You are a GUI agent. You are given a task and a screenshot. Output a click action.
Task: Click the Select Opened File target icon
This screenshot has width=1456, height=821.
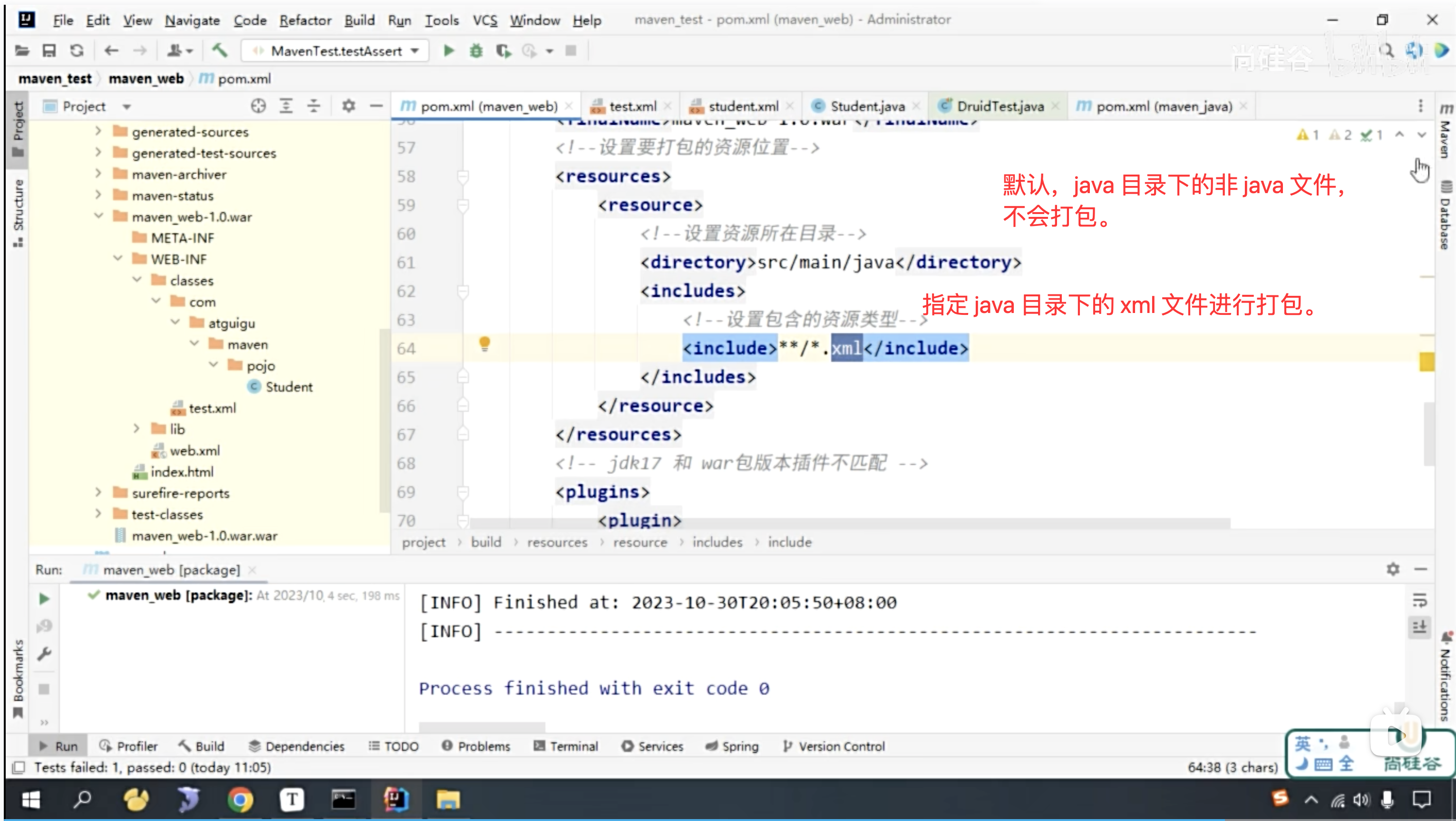click(258, 106)
